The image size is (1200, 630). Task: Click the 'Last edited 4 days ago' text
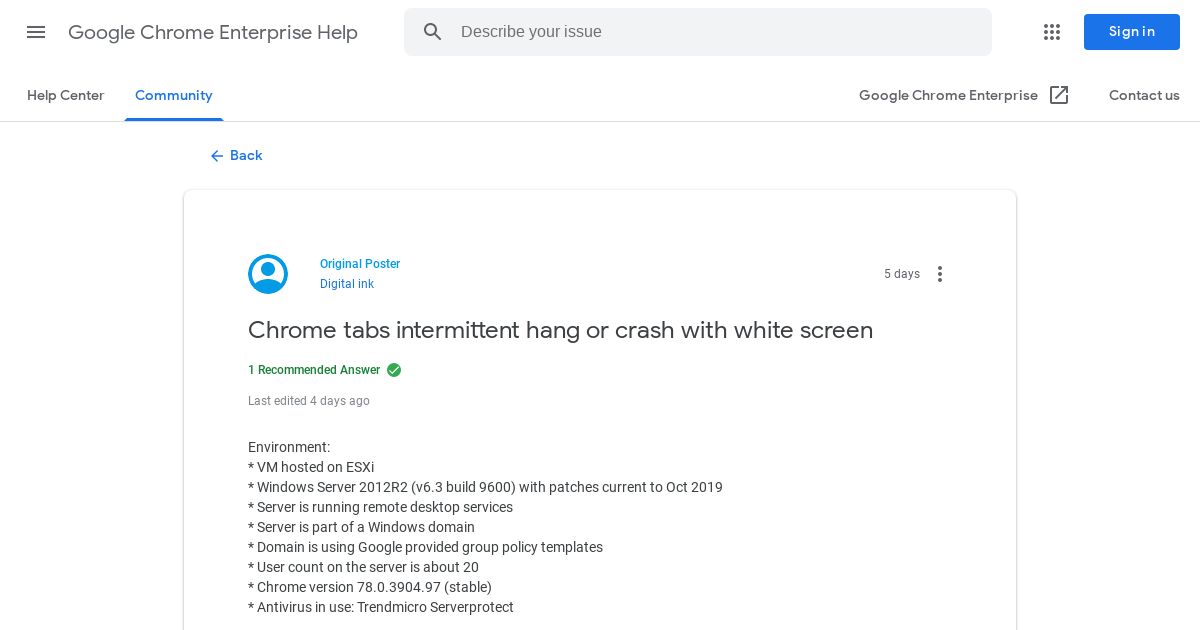309,401
